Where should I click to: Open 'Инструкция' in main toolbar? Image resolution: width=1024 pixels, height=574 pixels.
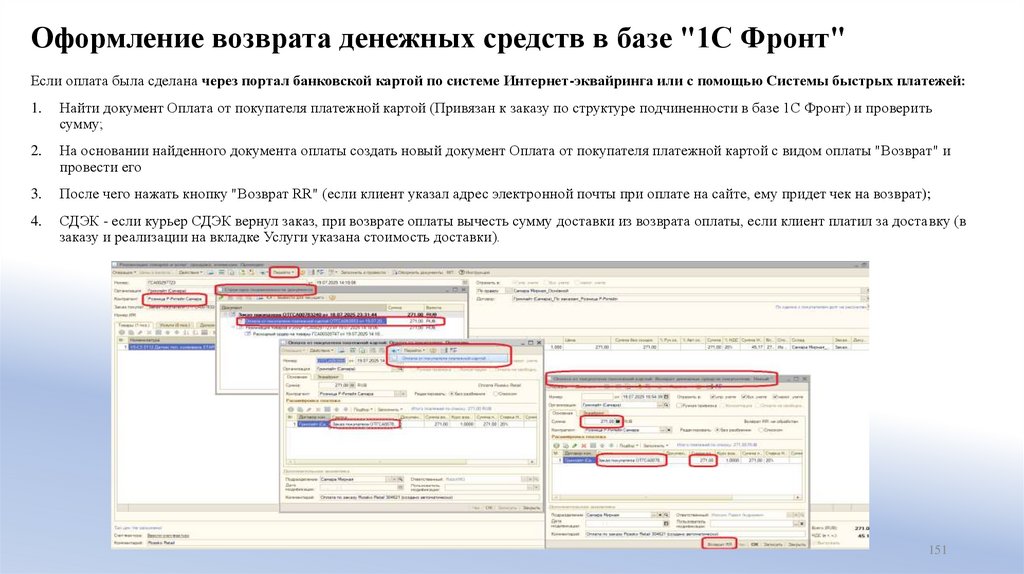[475, 272]
